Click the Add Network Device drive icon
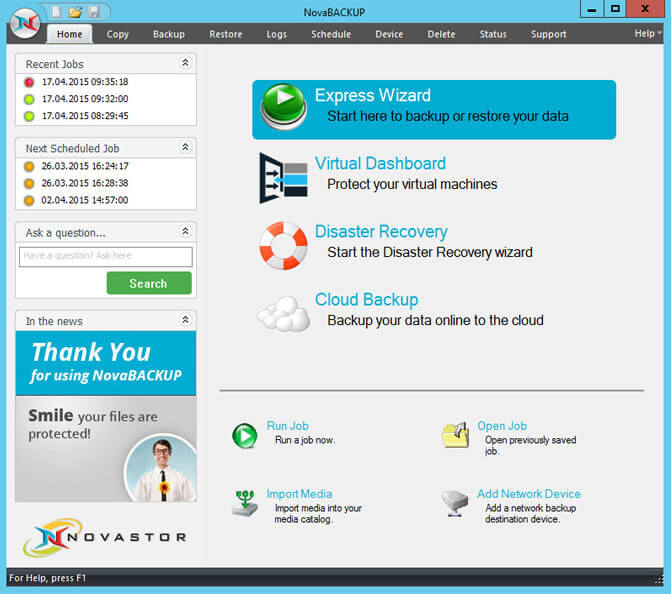Viewport: 671px width, 594px height. pyautogui.click(x=456, y=502)
